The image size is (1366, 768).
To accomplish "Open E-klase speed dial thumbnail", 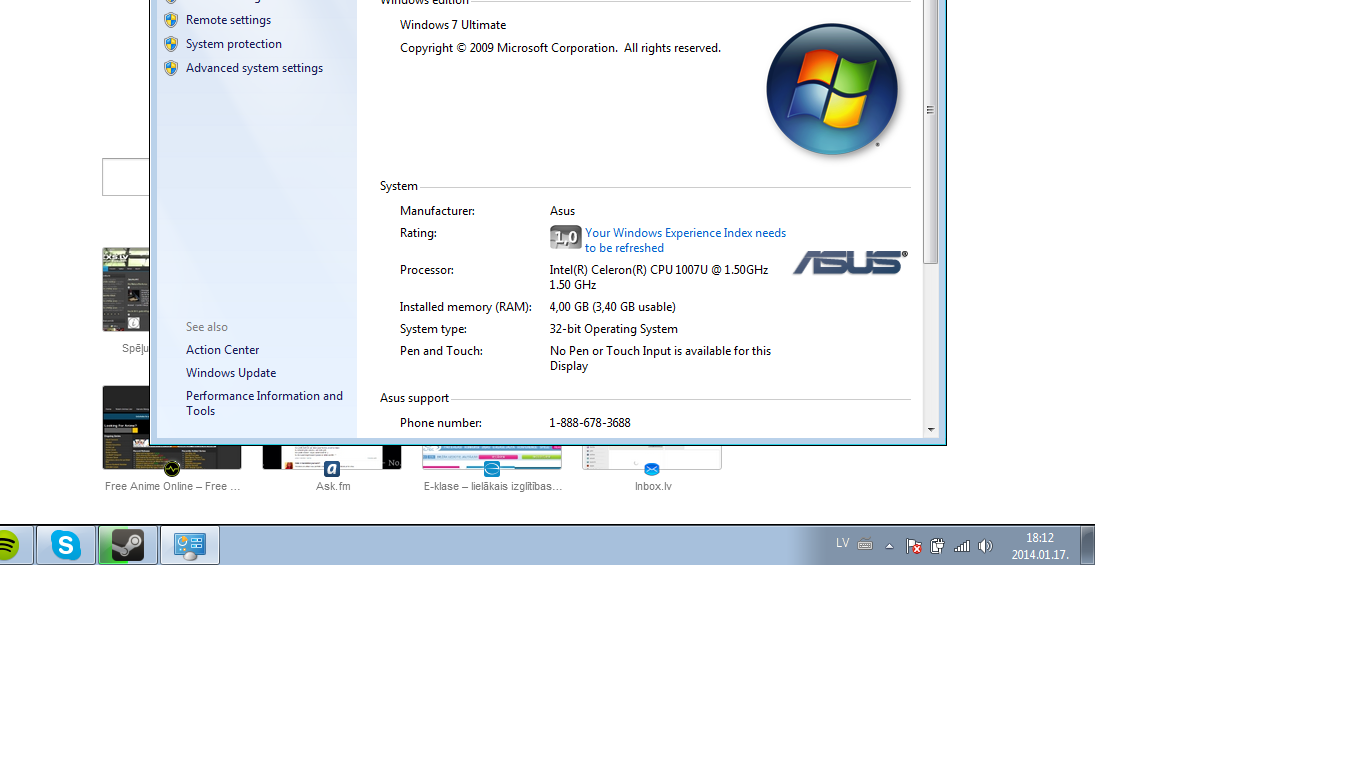I will click(492, 457).
